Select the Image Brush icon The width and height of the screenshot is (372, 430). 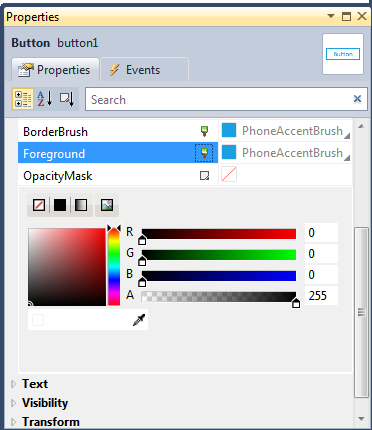tap(107, 205)
